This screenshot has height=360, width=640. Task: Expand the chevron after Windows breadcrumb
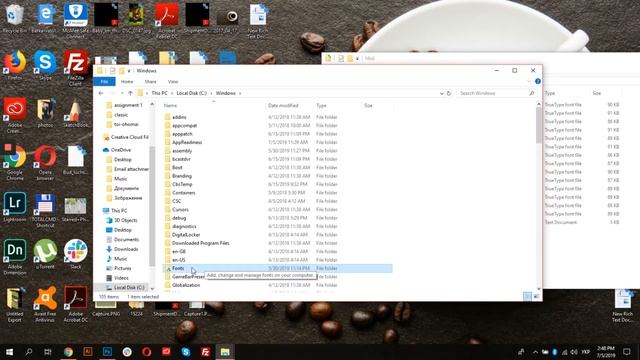[x=240, y=93]
